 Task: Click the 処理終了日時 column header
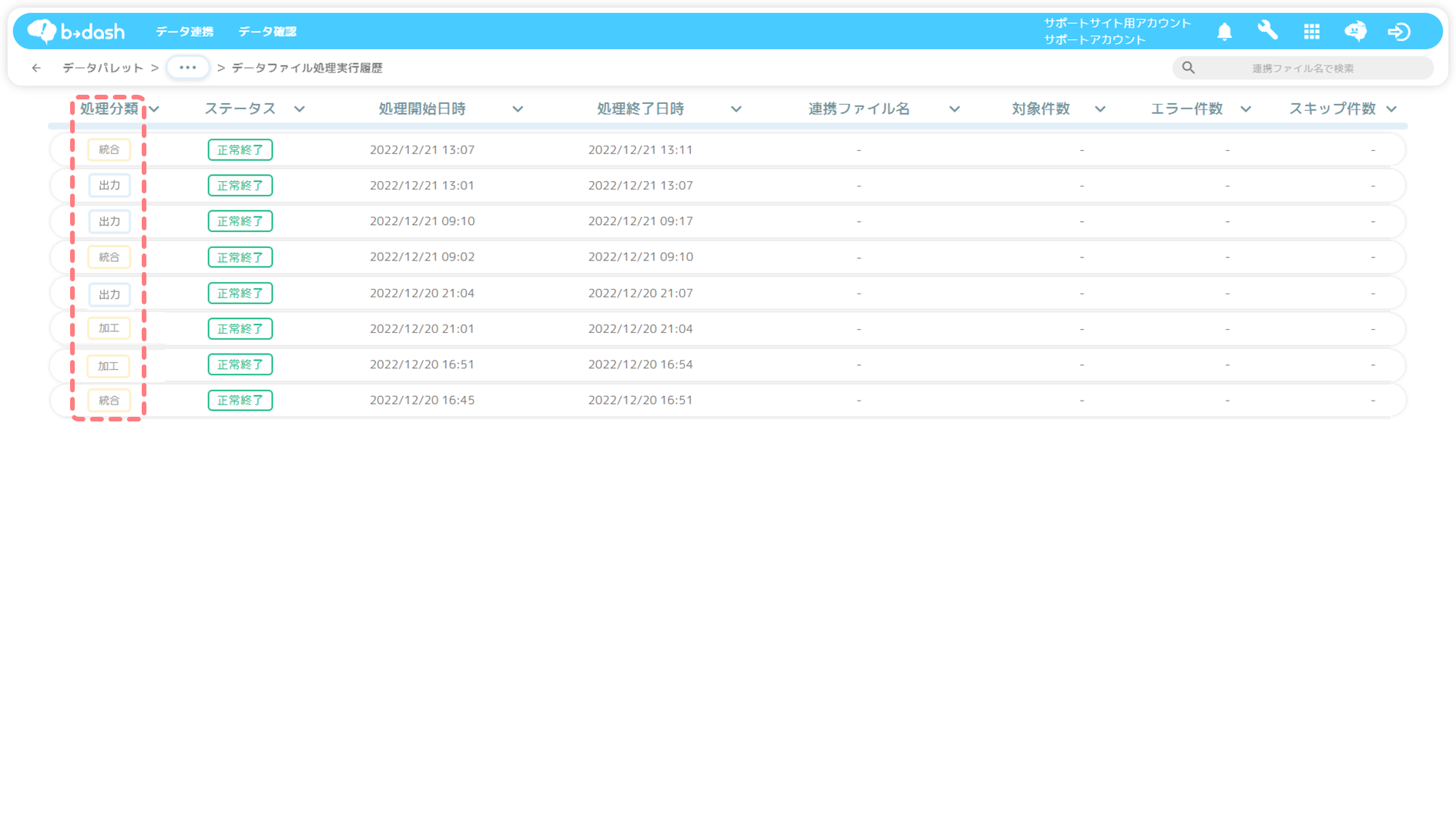[640, 109]
